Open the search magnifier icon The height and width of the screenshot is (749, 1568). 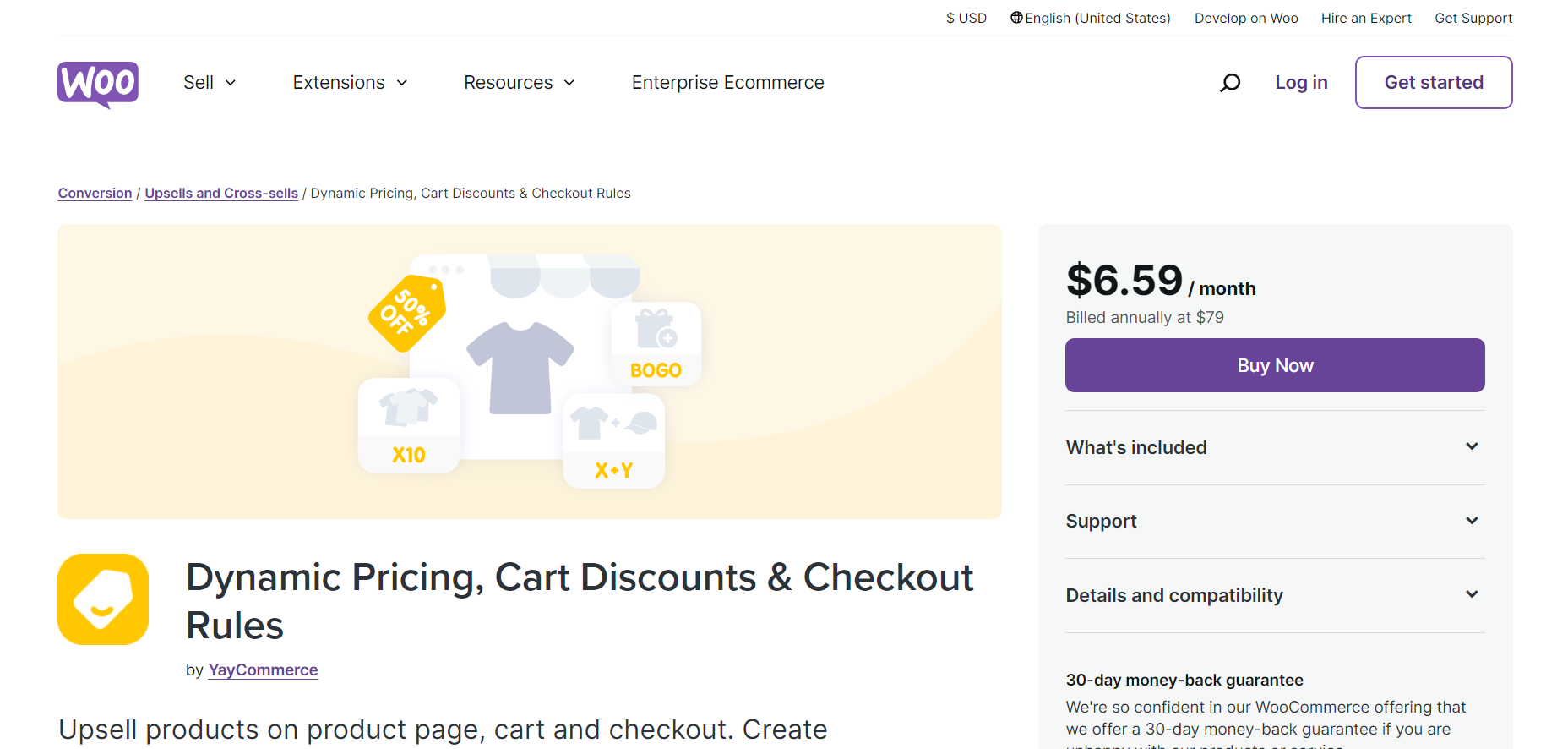[x=1230, y=83]
